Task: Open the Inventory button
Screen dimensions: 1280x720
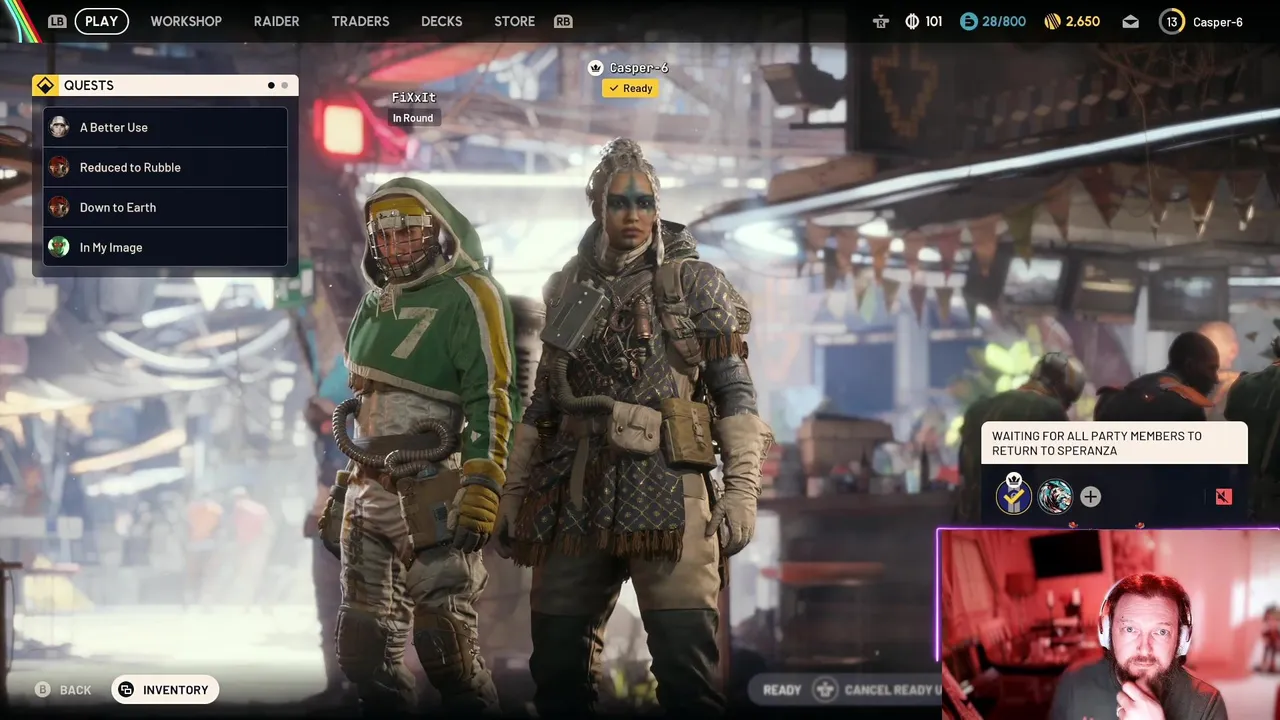Action: tap(165, 690)
